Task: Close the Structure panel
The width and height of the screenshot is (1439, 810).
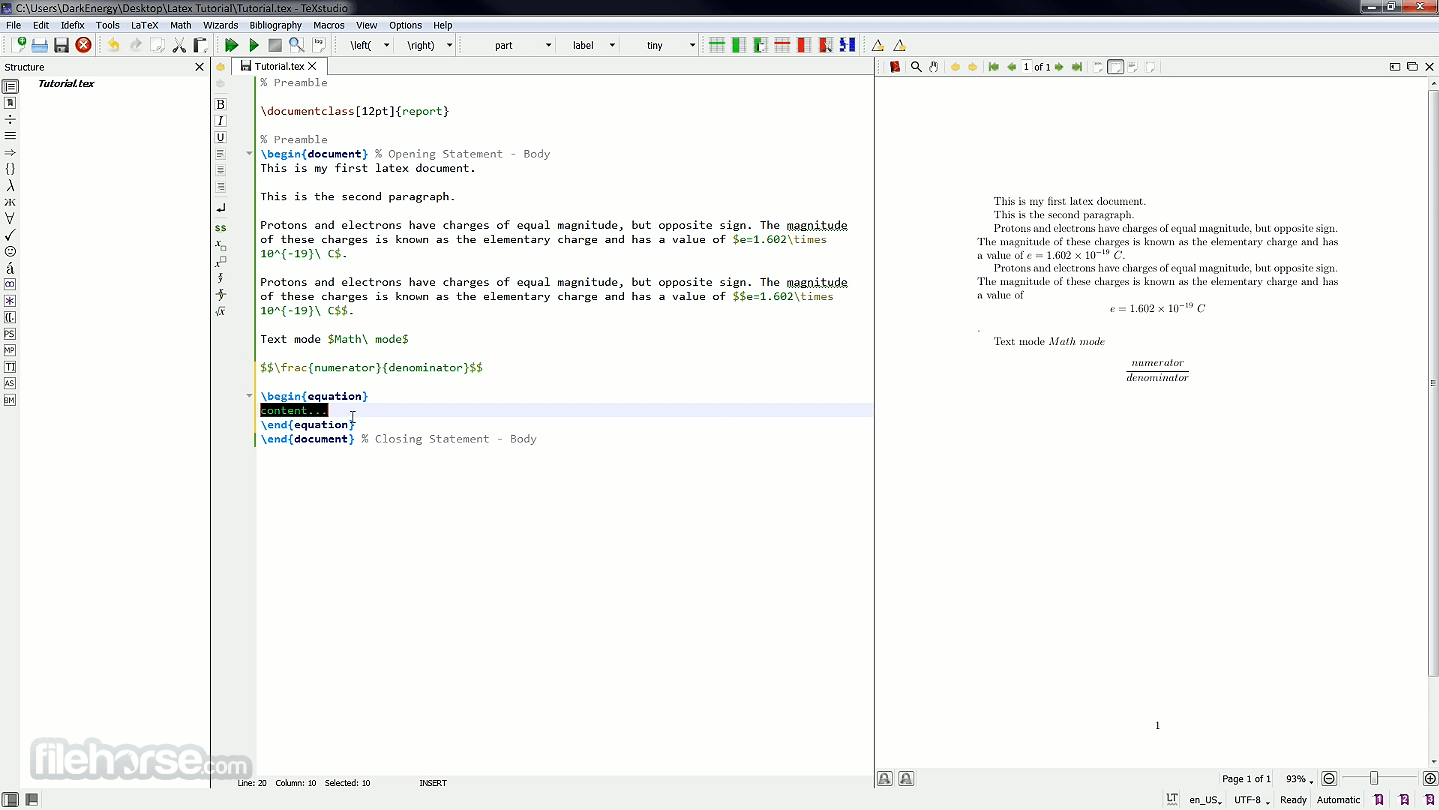Action: point(199,67)
